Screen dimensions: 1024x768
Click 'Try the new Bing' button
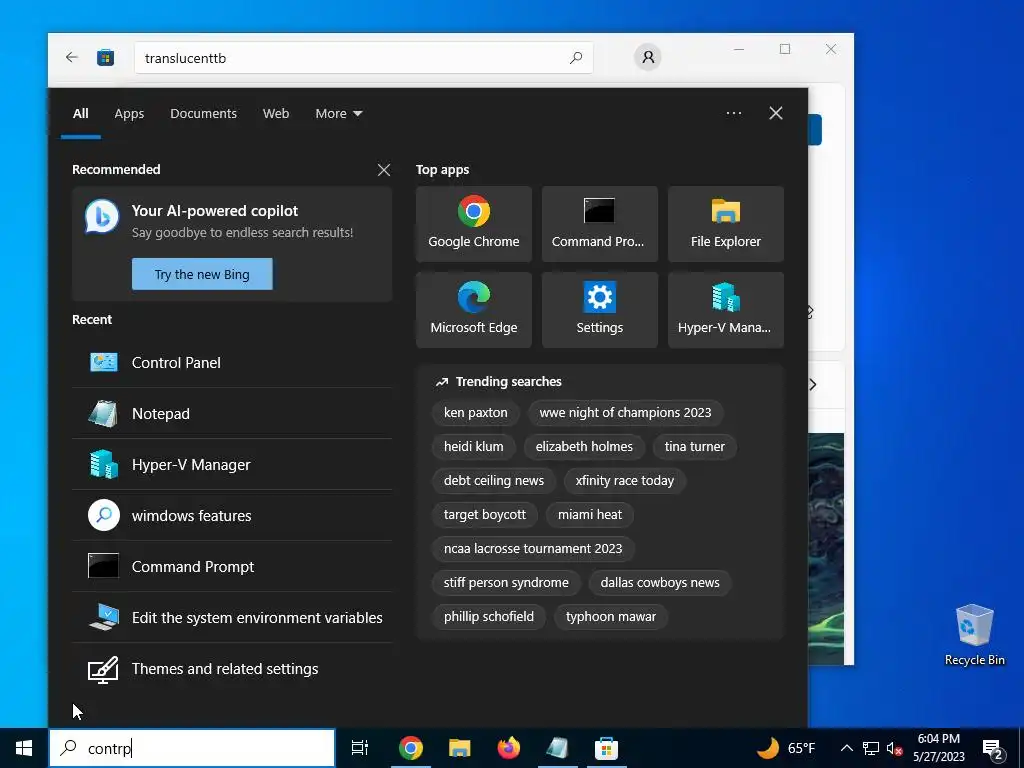click(202, 274)
